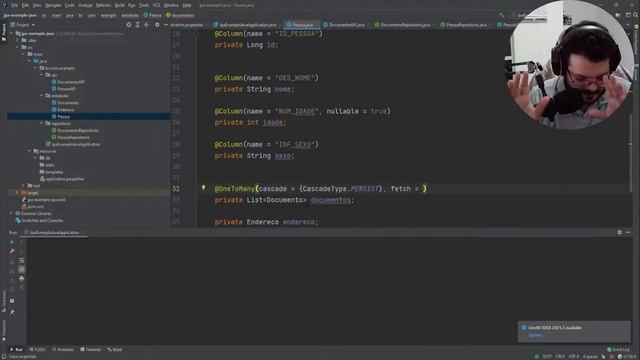Click the Collapse All icon in Project panel

pos(146,25)
